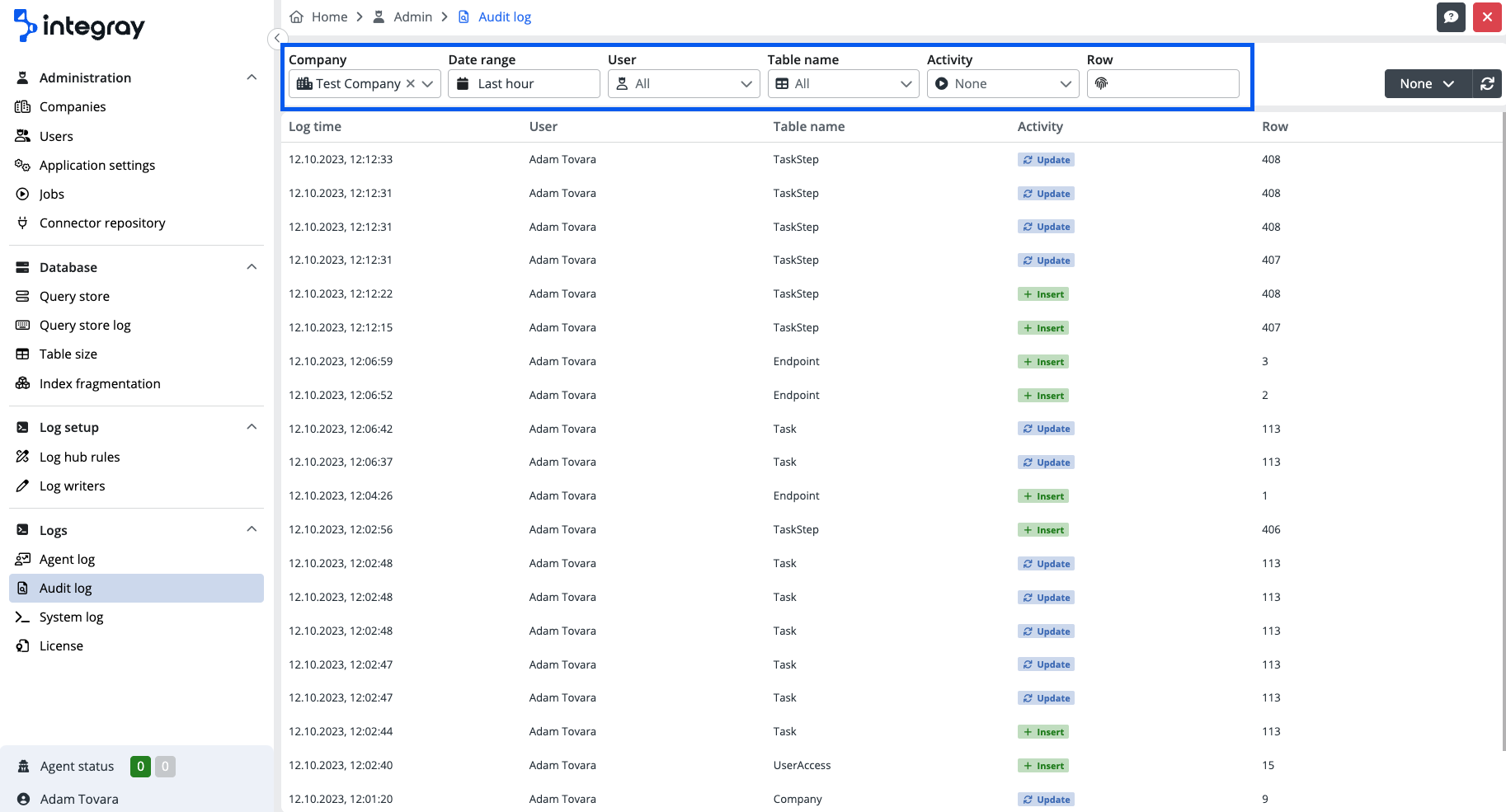The height and width of the screenshot is (812, 1506).
Task: Collapse the Log setup section
Action: pyautogui.click(x=252, y=427)
